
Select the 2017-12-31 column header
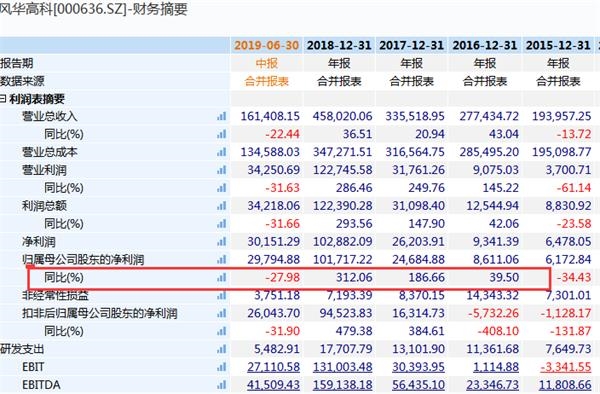(x=411, y=45)
